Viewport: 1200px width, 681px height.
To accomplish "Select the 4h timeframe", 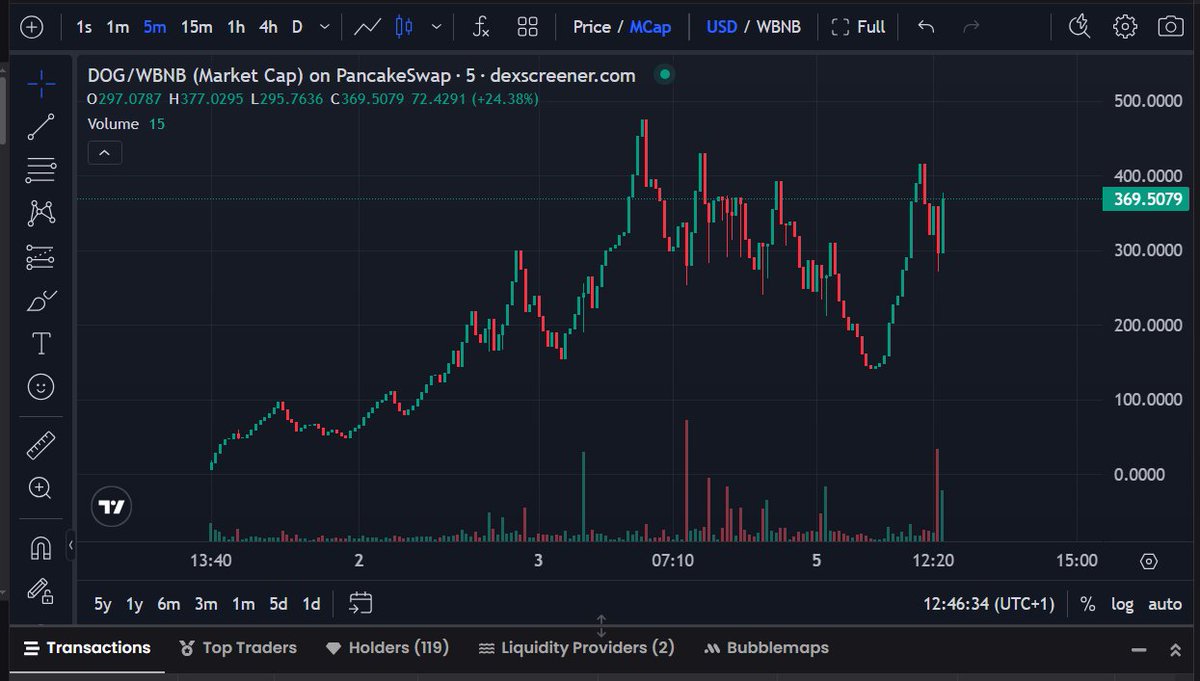I will tap(268, 27).
